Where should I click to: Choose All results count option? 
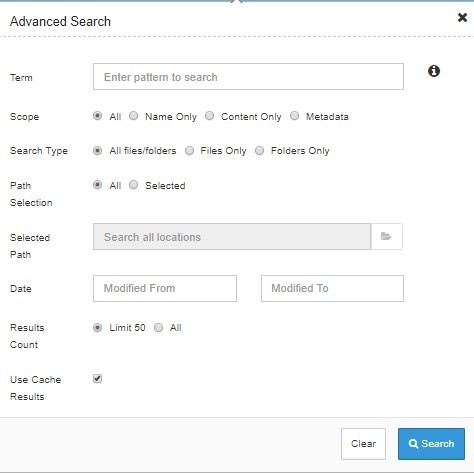coord(158,328)
